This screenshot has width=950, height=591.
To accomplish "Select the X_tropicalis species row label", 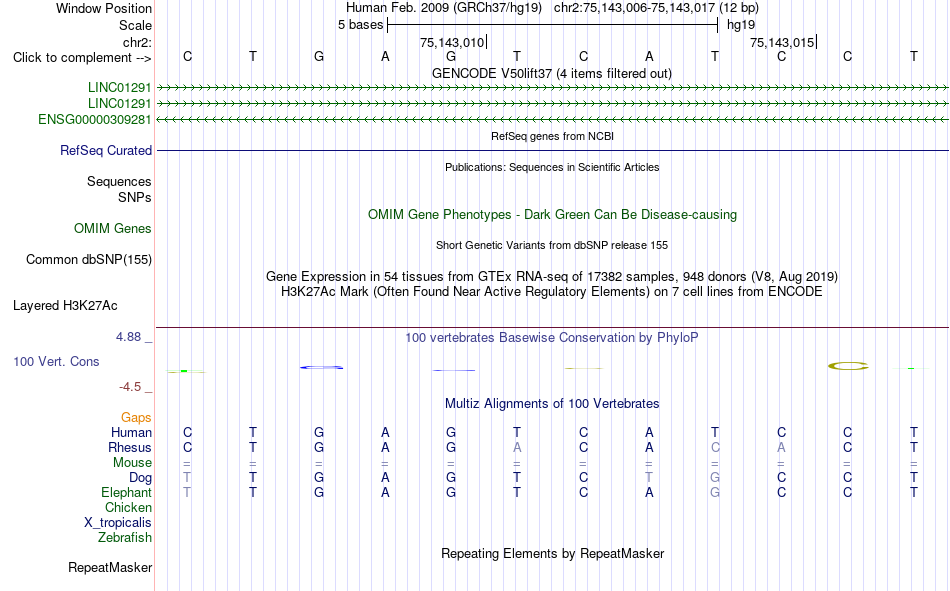I will [x=118, y=523].
